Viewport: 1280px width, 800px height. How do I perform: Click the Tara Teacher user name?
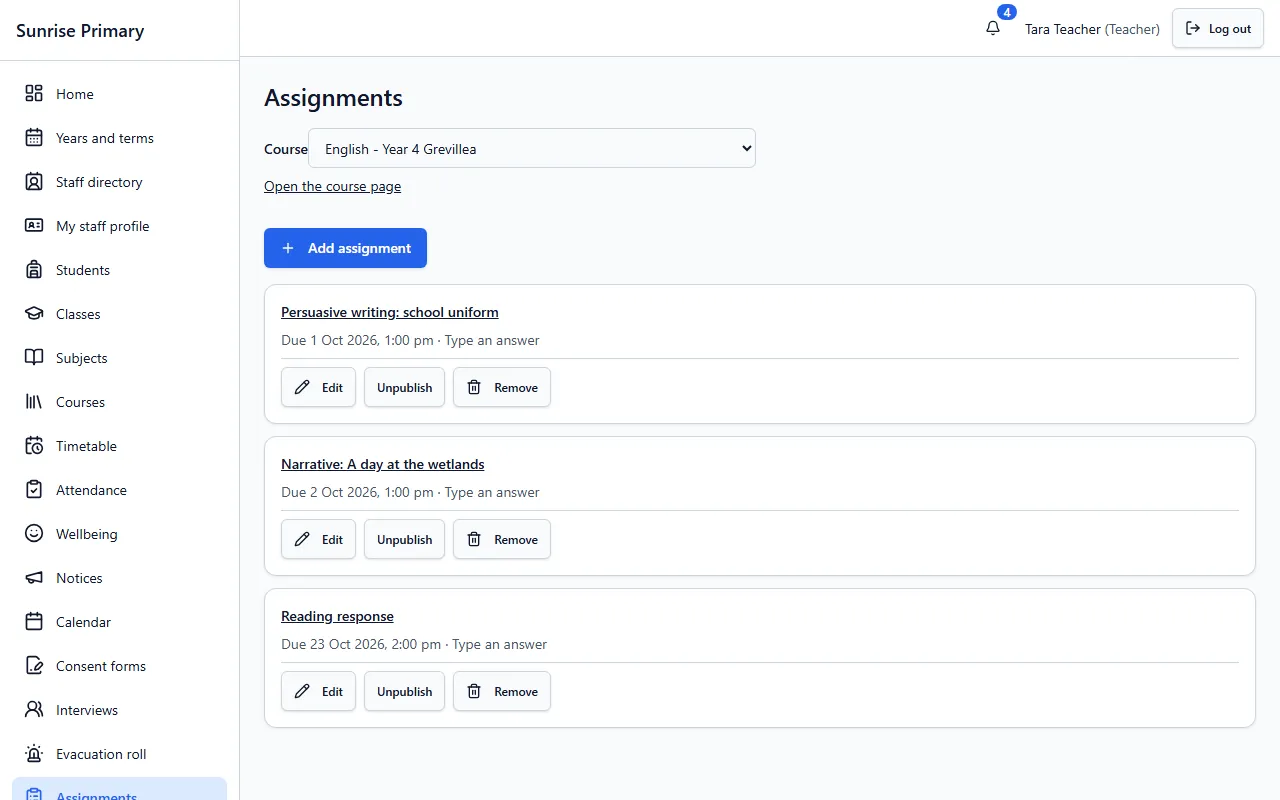(1063, 29)
